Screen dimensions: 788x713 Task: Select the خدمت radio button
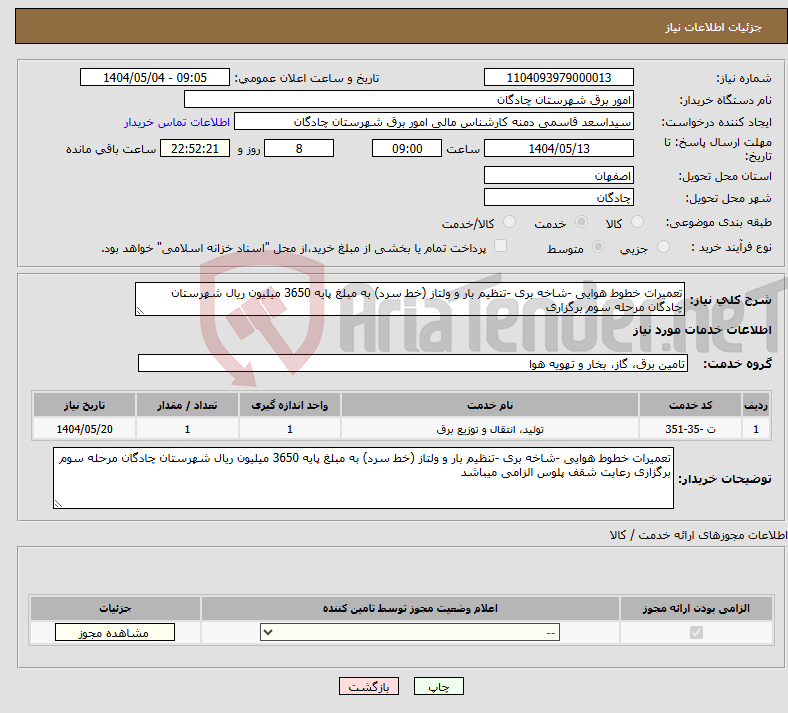pos(581,222)
